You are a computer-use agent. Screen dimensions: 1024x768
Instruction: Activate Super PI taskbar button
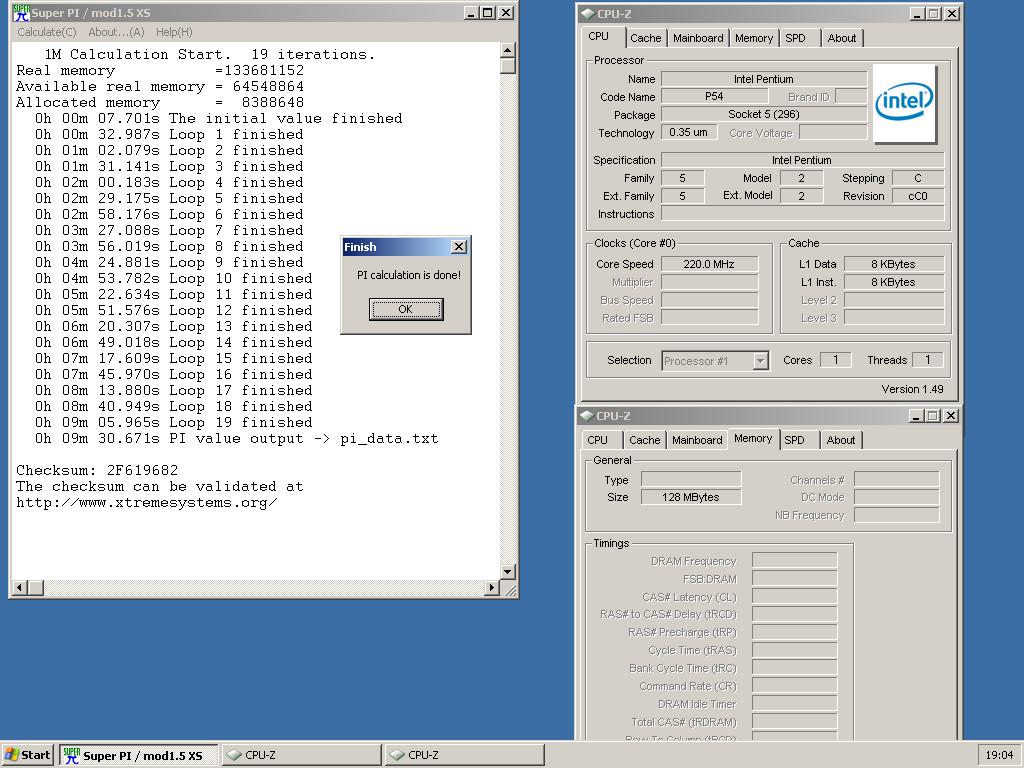(x=139, y=755)
